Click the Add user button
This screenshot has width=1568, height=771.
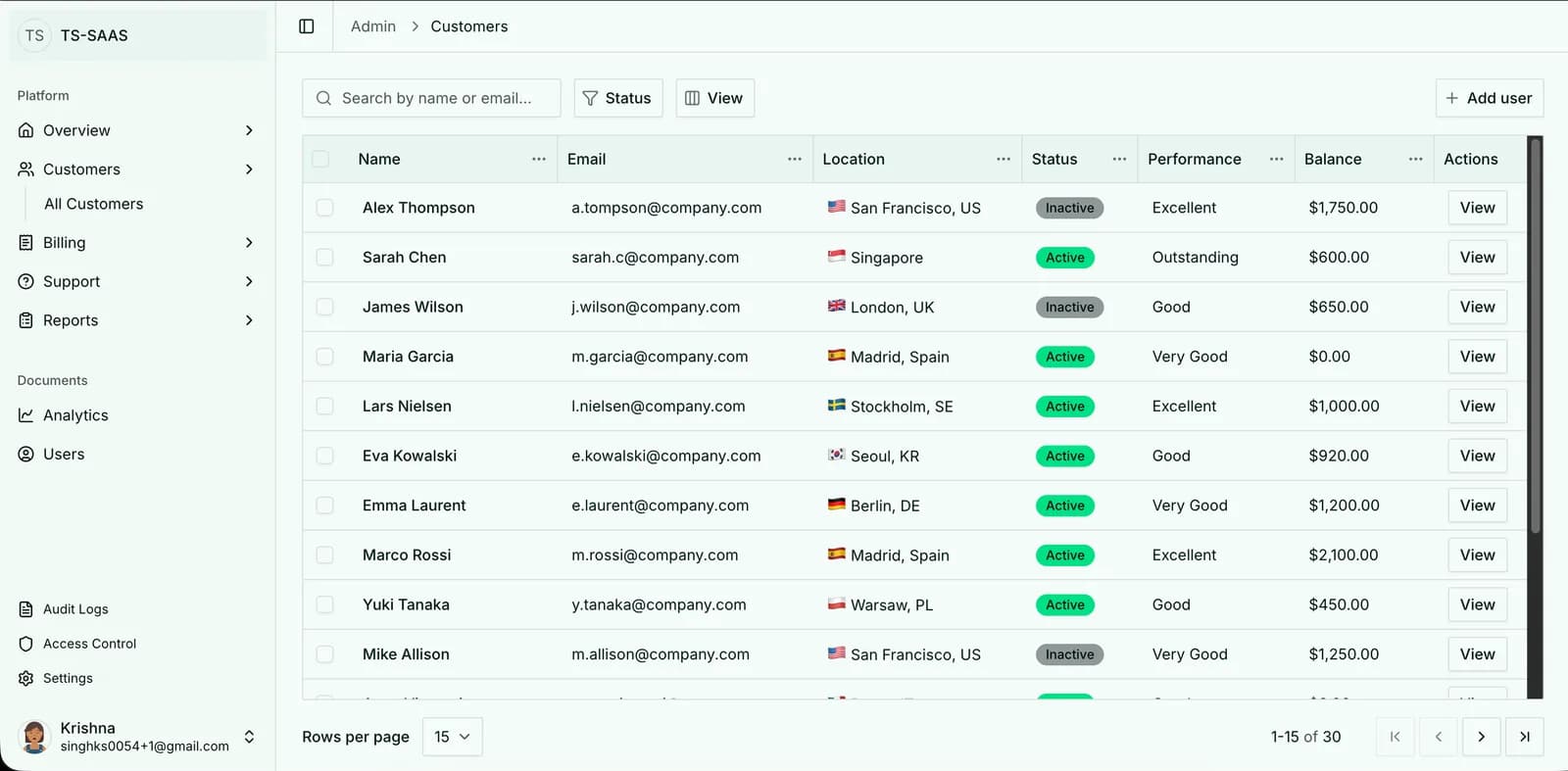(x=1490, y=98)
